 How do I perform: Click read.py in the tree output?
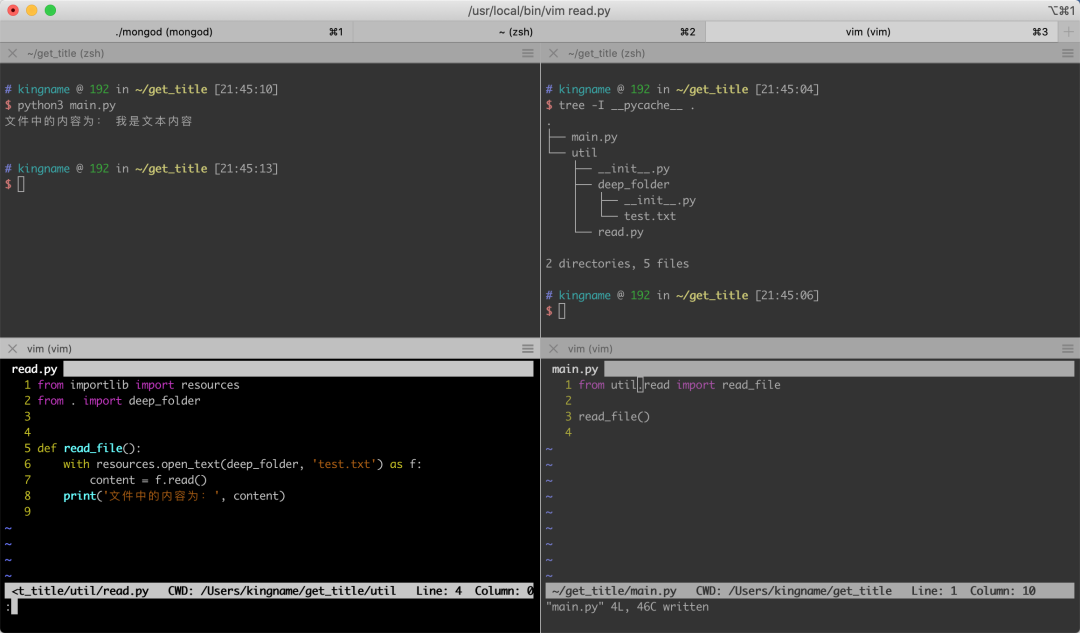[621, 232]
